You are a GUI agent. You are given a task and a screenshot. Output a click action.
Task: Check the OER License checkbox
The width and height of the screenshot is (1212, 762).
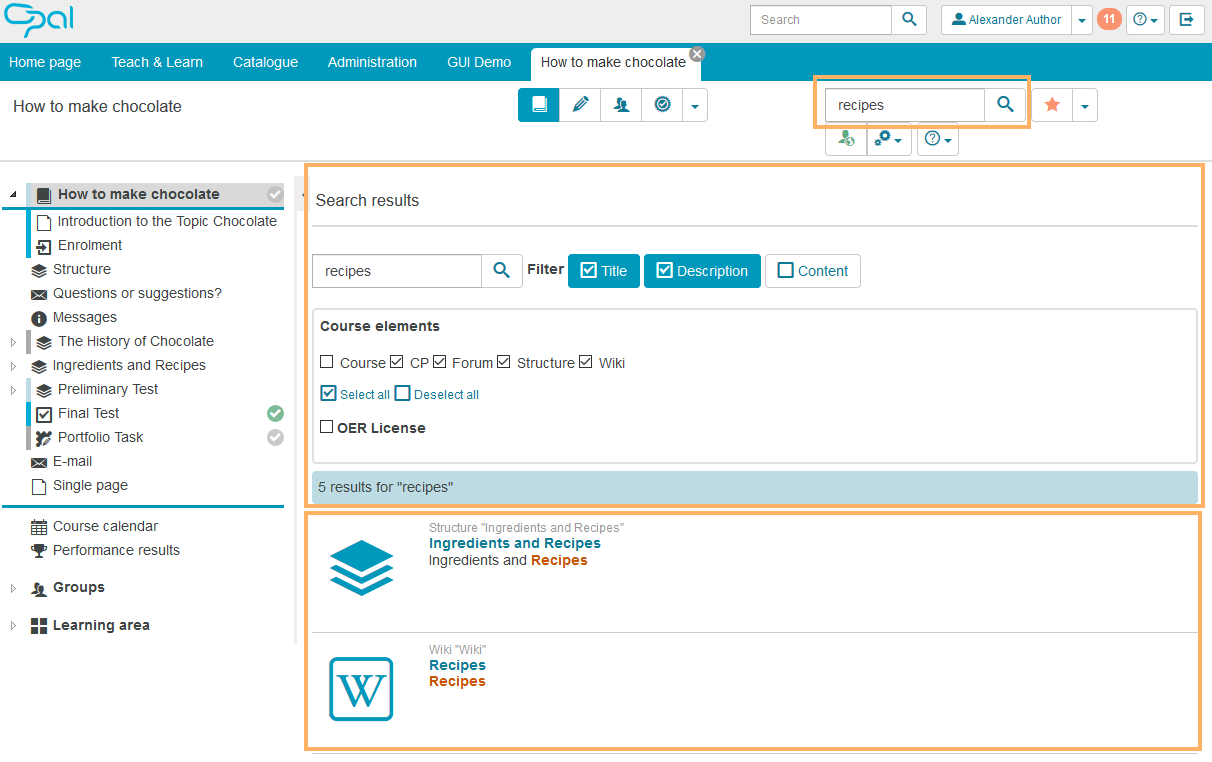[x=327, y=427]
